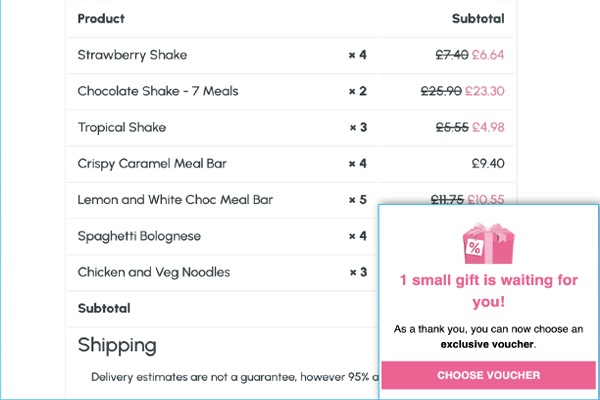Select the Spaghetti Bolognese item
This screenshot has height=400, width=600.
click(139, 236)
